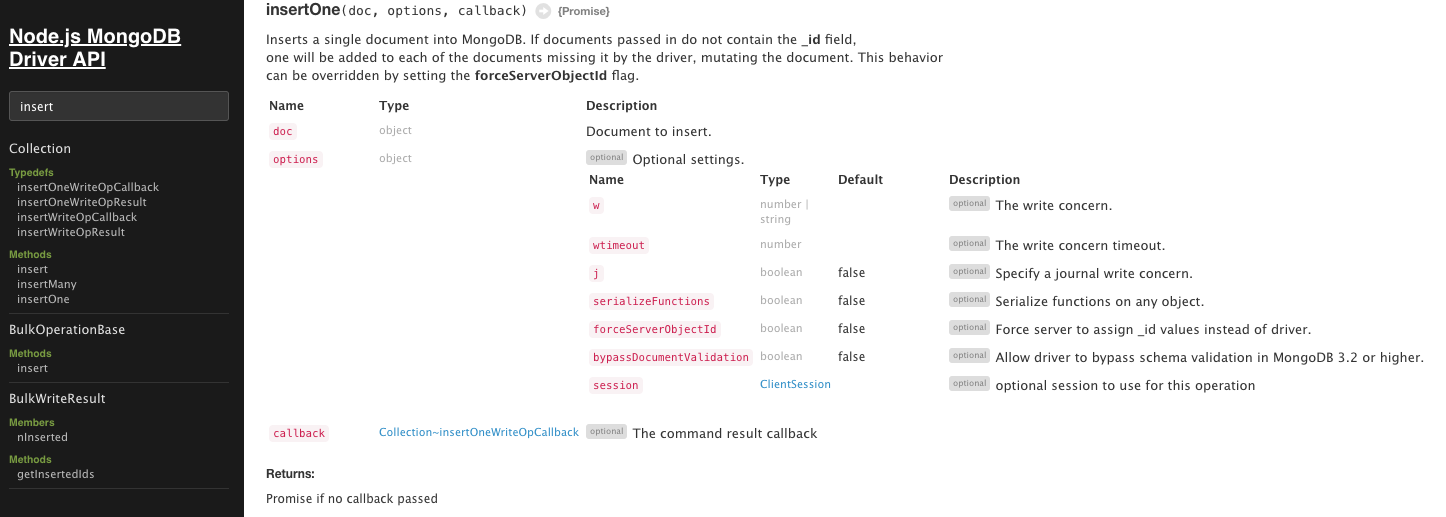Viewport: 1446px width, 517px height.
Task: Go to nInserted member in sidebar
Action: [42, 437]
